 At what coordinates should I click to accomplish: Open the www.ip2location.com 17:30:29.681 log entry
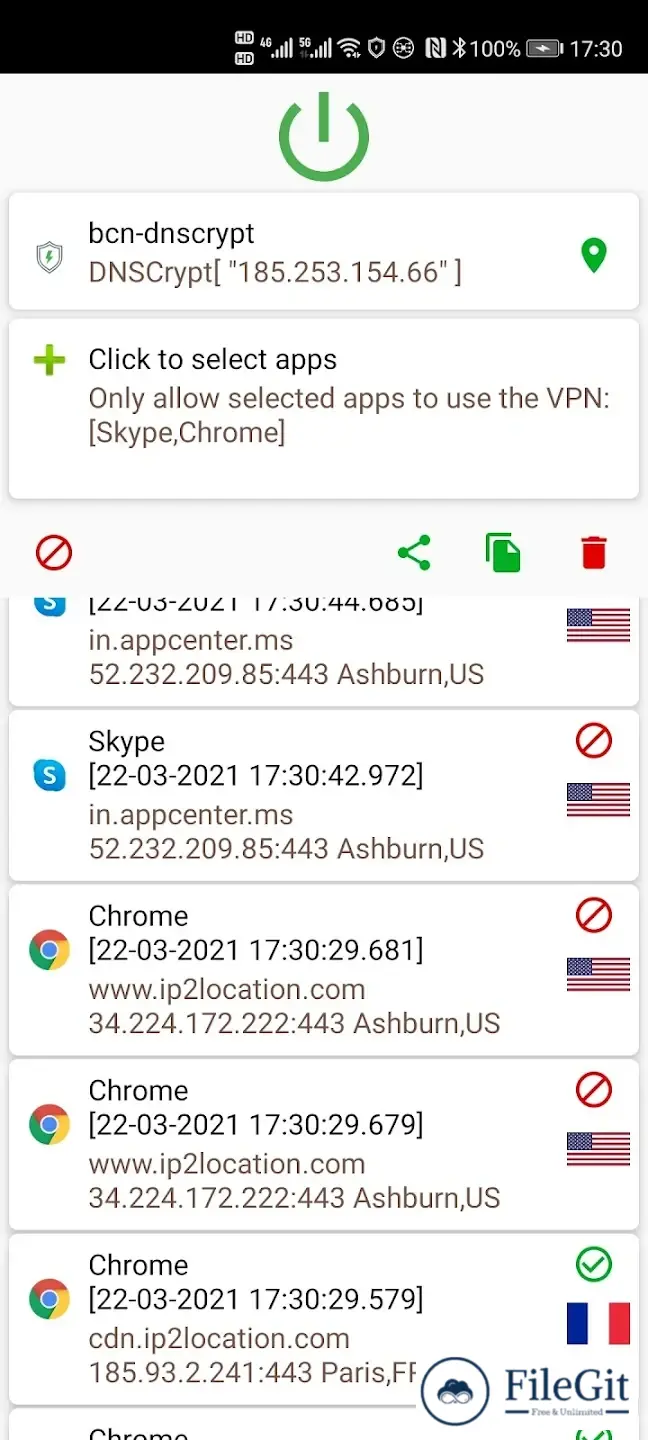324,969
